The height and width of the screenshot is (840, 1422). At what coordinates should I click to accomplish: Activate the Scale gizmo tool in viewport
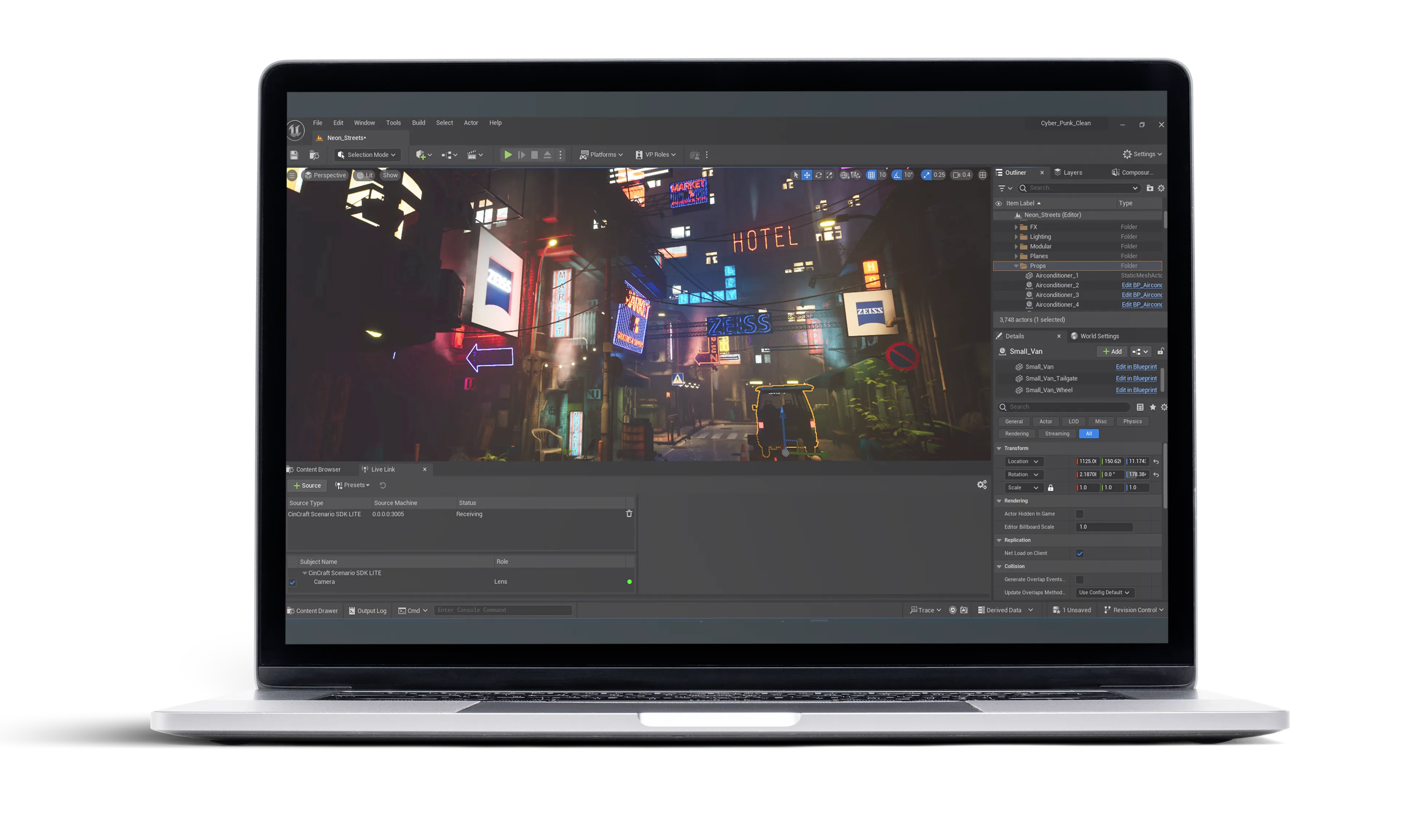pos(829,175)
